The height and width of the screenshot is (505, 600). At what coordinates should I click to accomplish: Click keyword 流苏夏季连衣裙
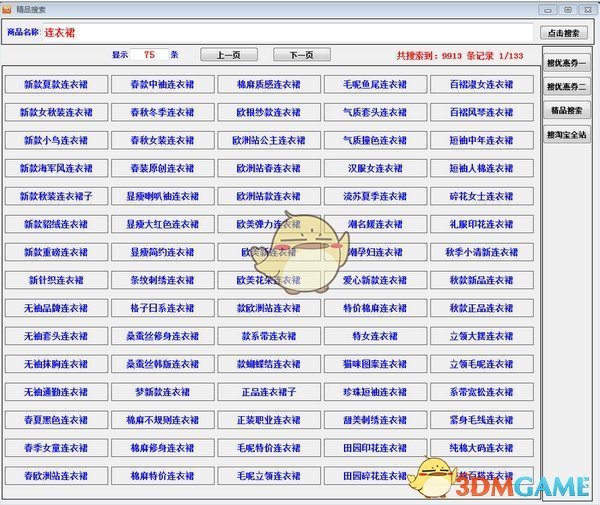[x=375, y=196]
